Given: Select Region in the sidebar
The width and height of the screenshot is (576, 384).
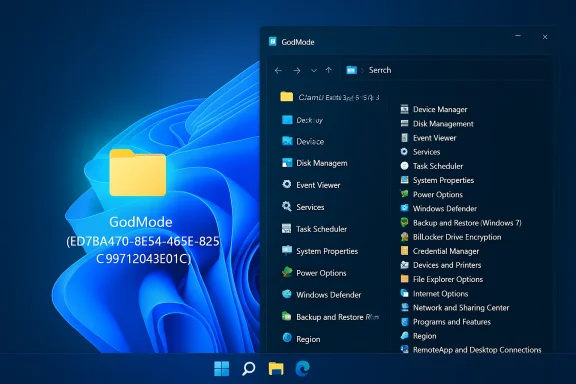Looking at the screenshot, I should pos(301,339).
